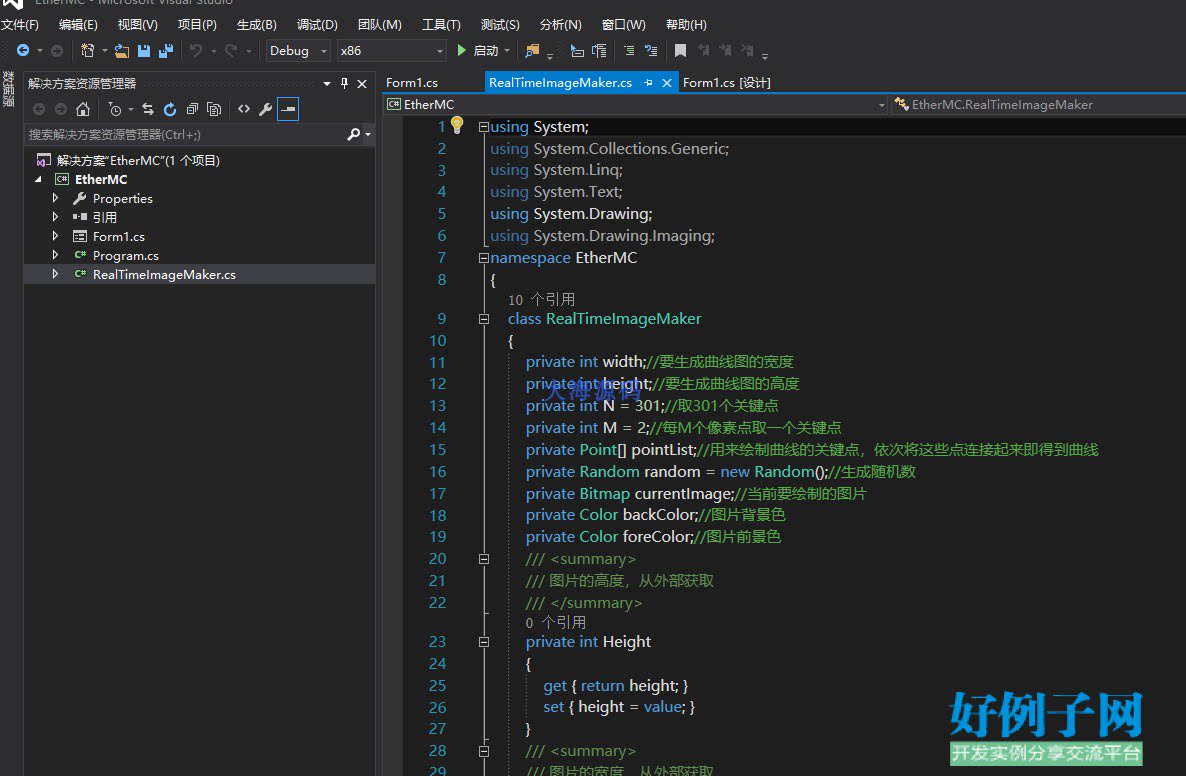
Task: Select the View Code icon
Action: tap(244, 109)
